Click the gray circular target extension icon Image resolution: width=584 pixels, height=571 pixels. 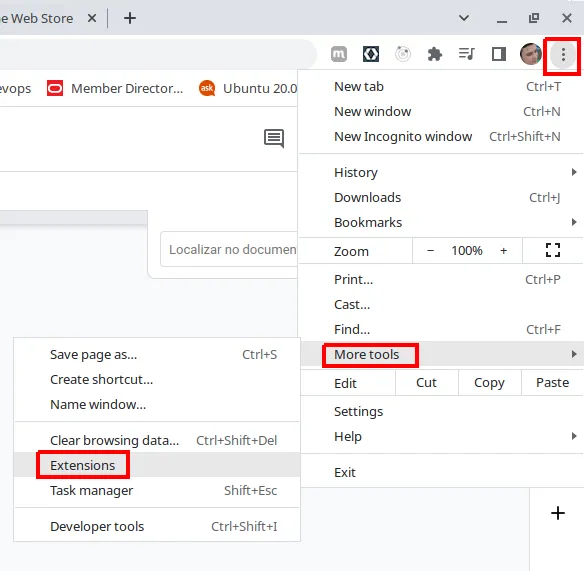(x=403, y=54)
